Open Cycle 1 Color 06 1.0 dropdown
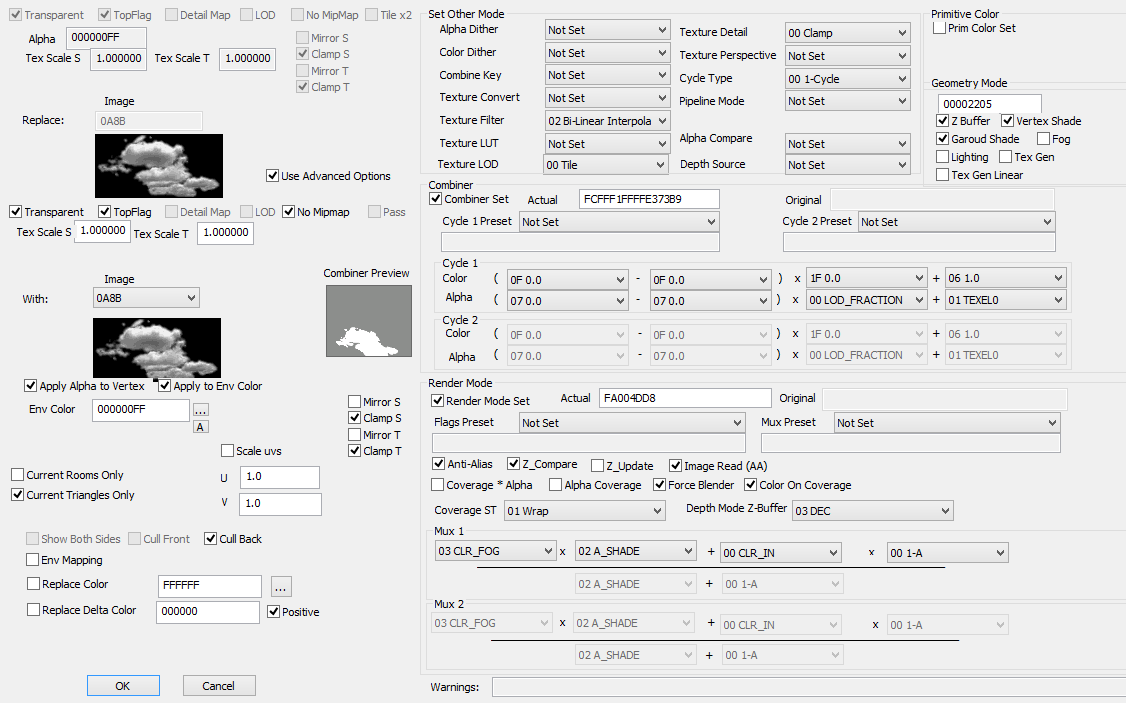Screen dimensions: 1126x703 (1005, 278)
